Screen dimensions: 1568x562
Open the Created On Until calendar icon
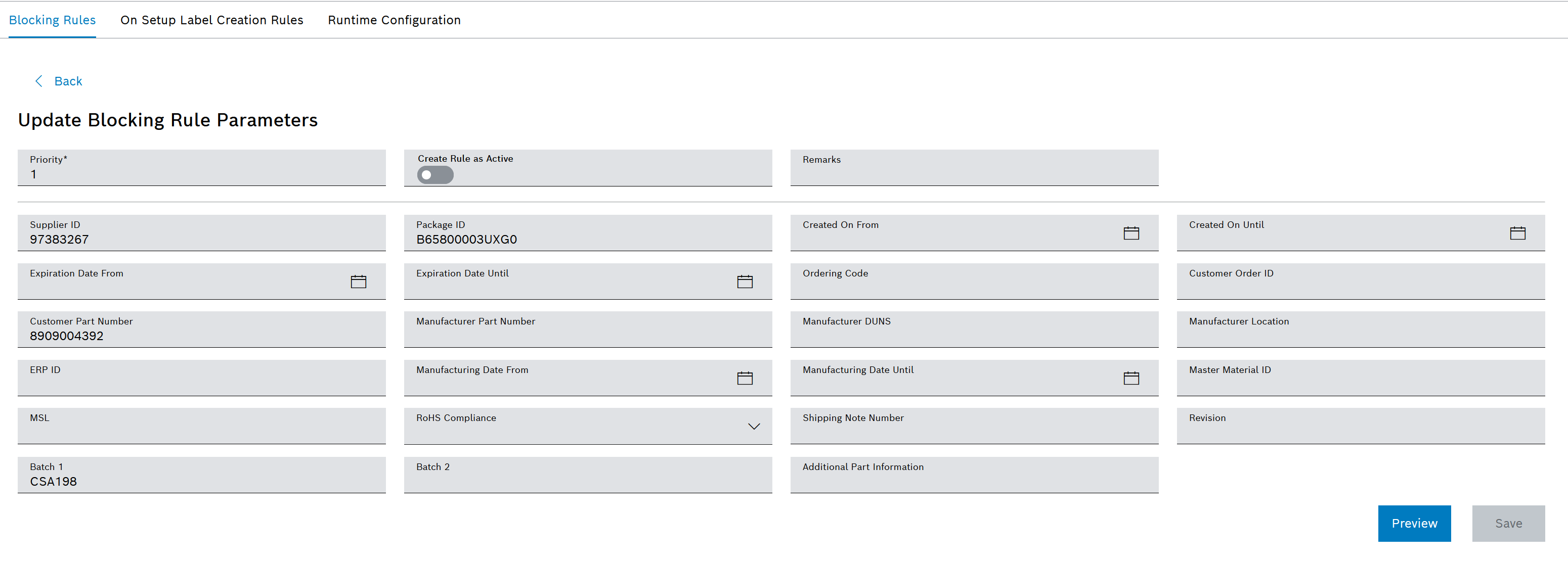point(1517,233)
